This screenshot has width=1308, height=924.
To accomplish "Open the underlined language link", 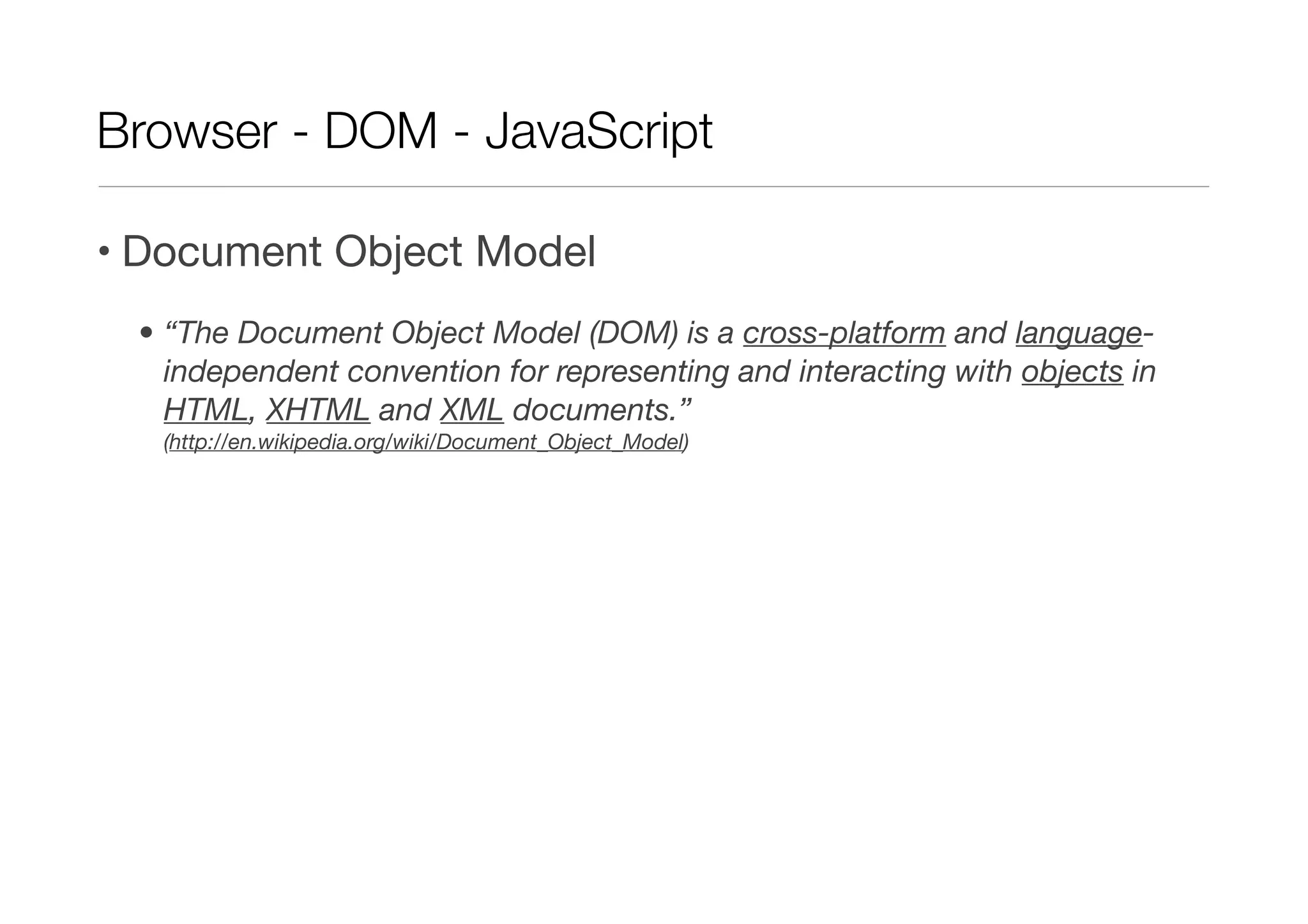I will point(1079,333).
